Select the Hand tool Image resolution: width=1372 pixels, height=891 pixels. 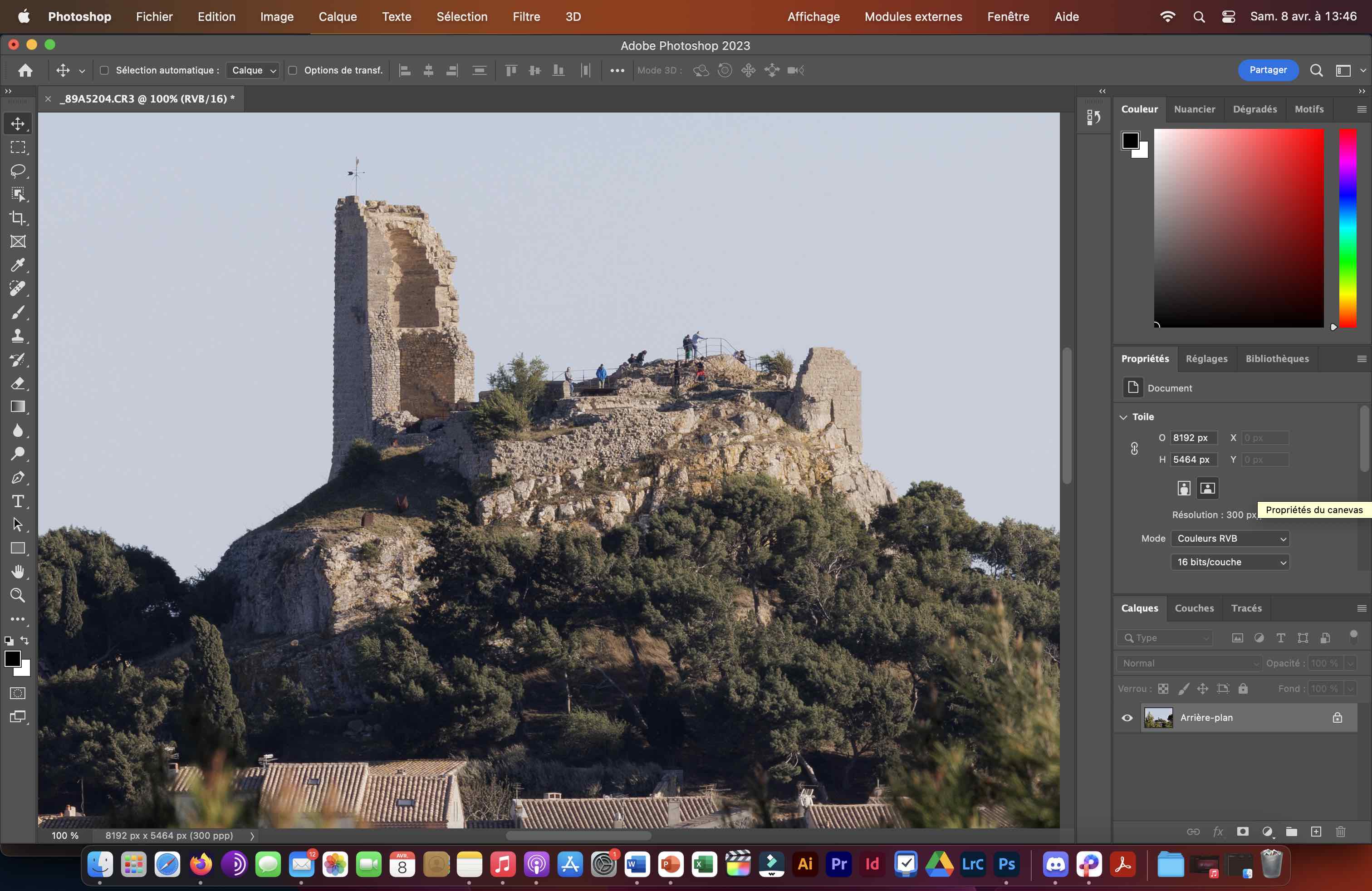(18, 572)
